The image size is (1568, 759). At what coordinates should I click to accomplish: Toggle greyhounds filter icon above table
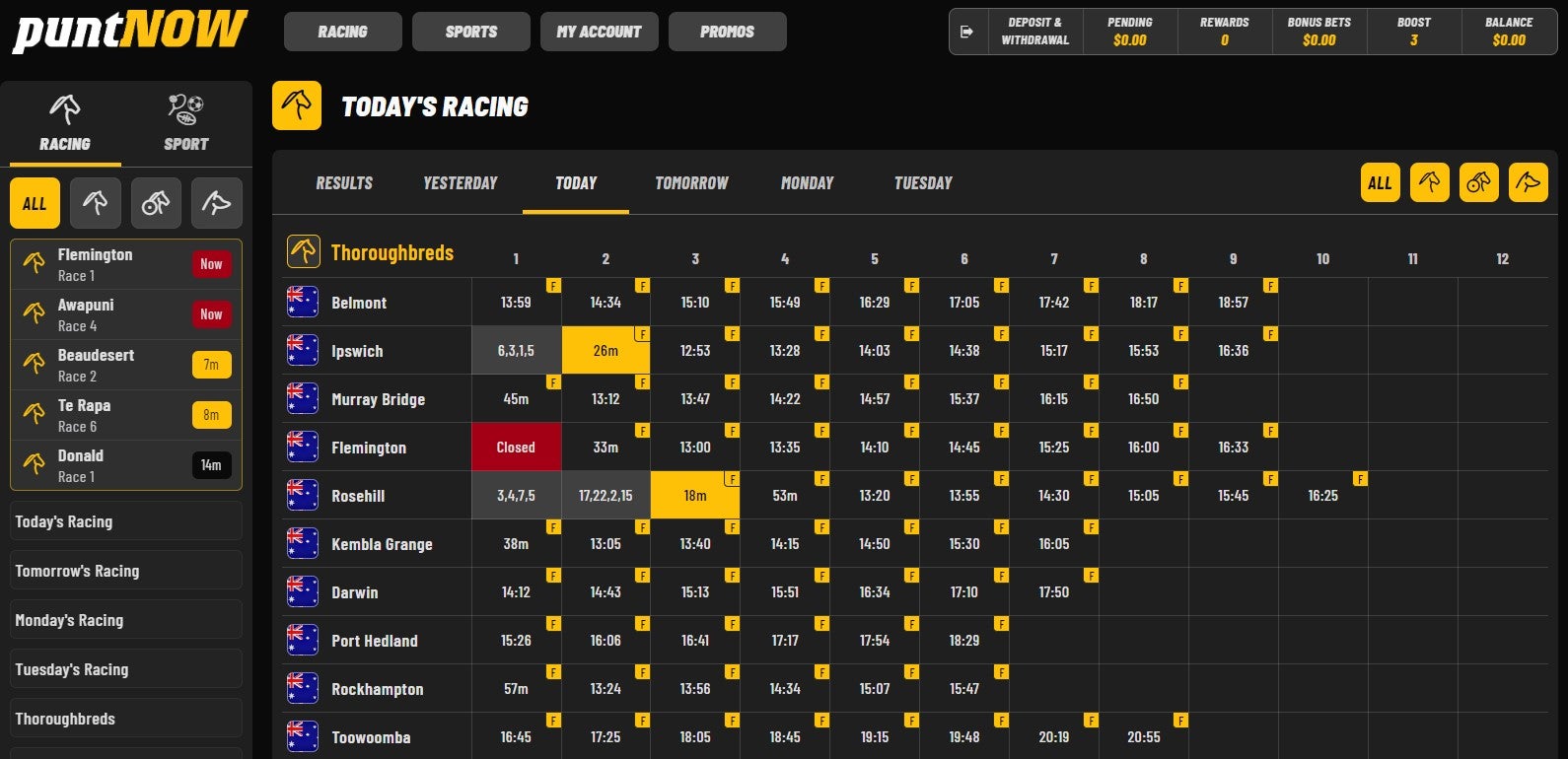click(1528, 182)
